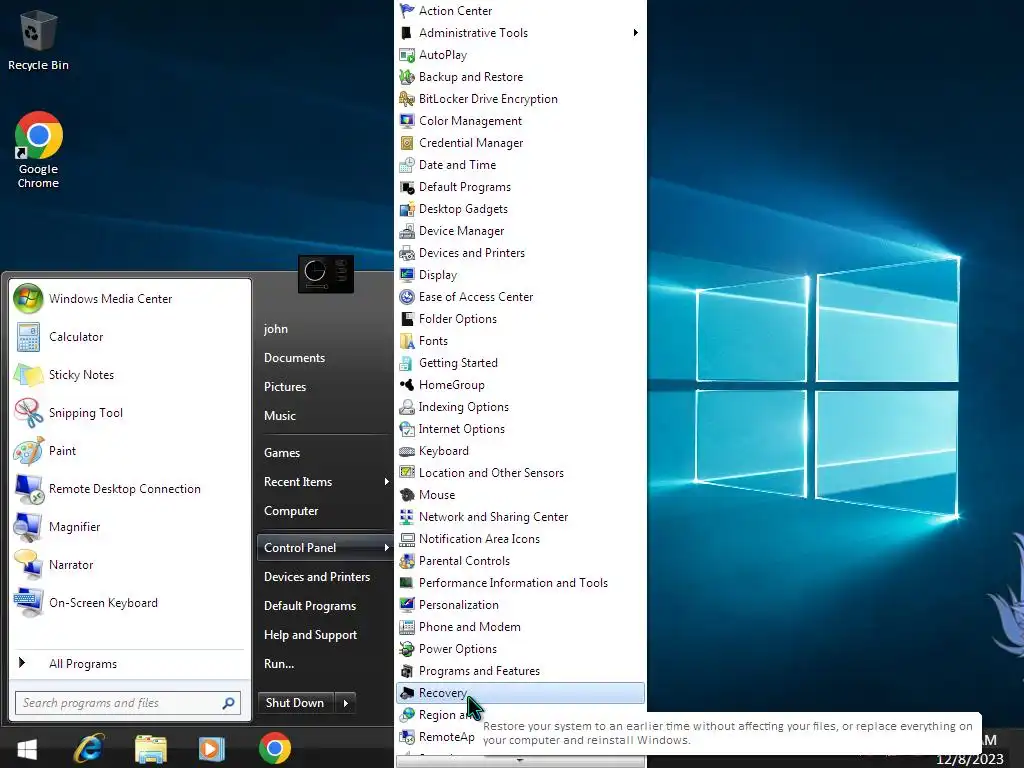Click the Credential Manager icon
Viewport: 1024px width, 768px height.
pyautogui.click(x=407, y=143)
